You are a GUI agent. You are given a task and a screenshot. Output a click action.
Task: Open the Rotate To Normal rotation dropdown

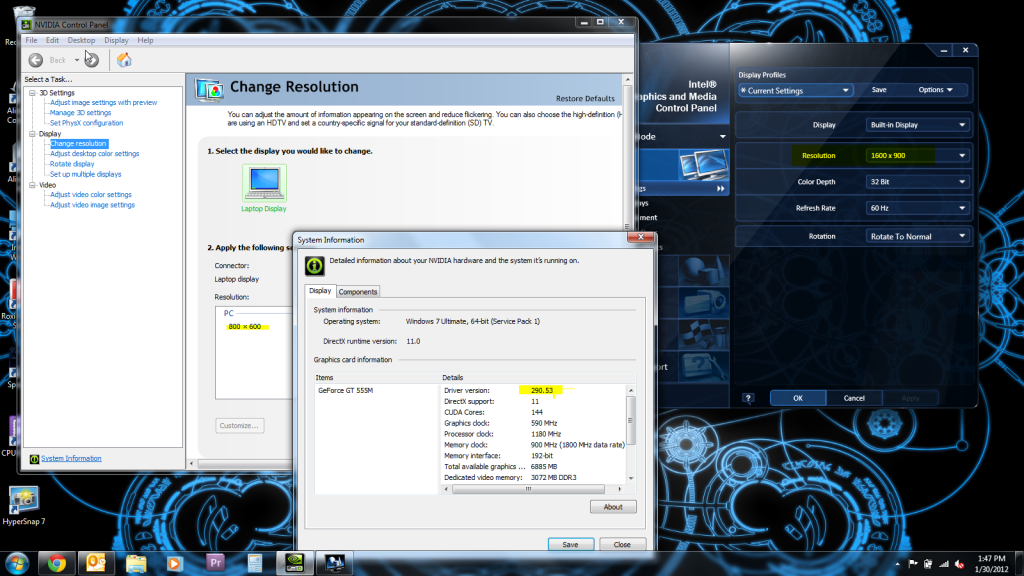917,236
